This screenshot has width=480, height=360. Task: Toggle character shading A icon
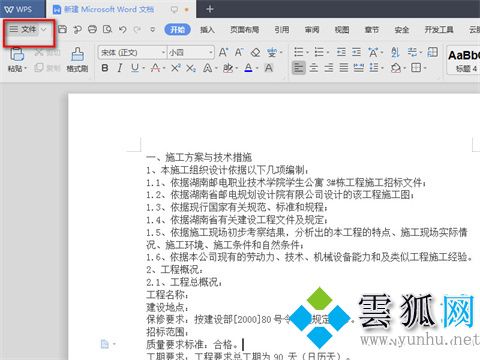point(269,68)
